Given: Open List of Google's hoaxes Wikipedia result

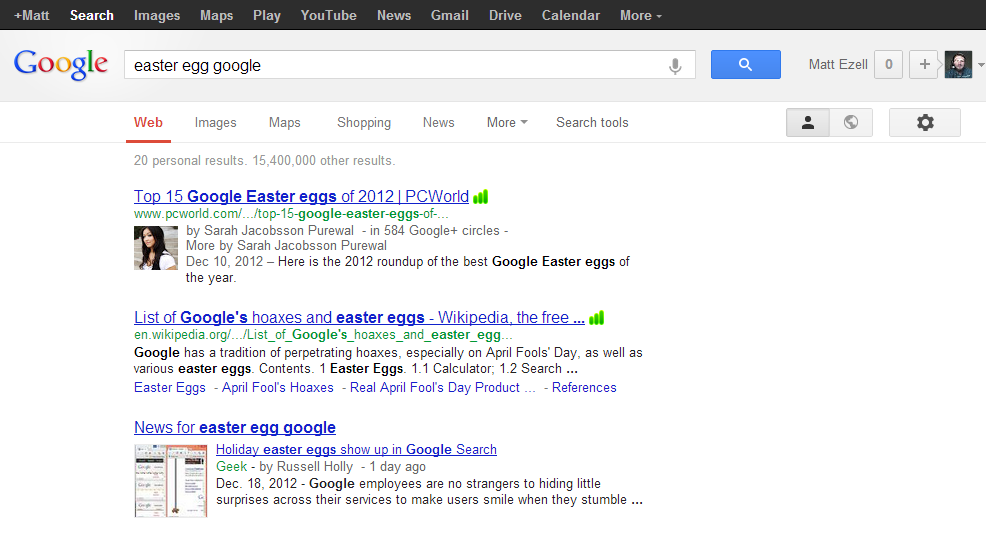Looking at the screenshot, I should pyautogui.click(x=359, y=318).
